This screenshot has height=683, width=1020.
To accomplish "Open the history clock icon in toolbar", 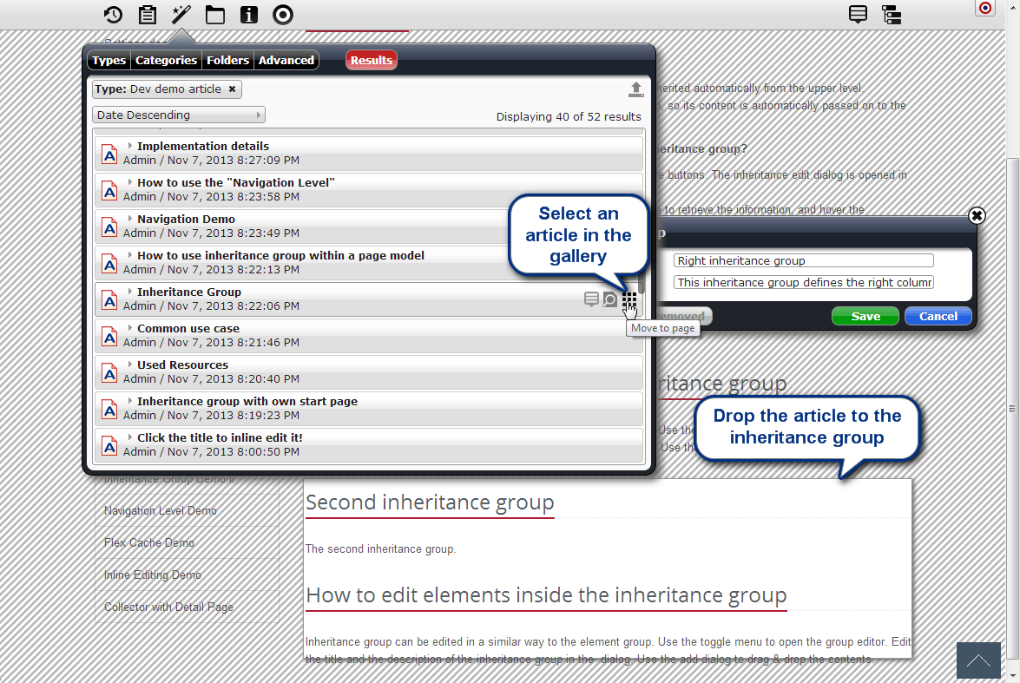I will [113, 14].
